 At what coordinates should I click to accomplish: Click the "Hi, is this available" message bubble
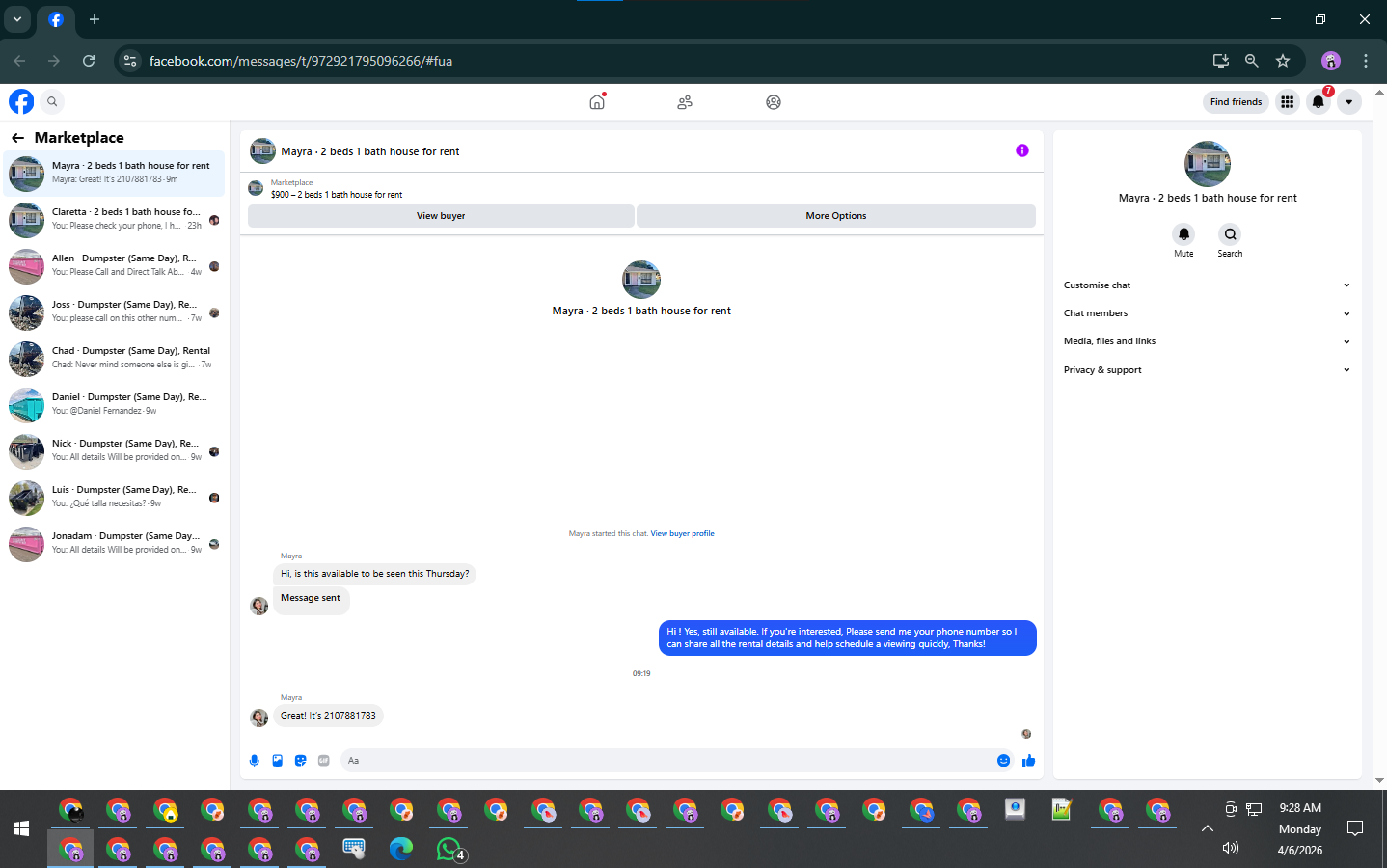[x=375, y=574]
